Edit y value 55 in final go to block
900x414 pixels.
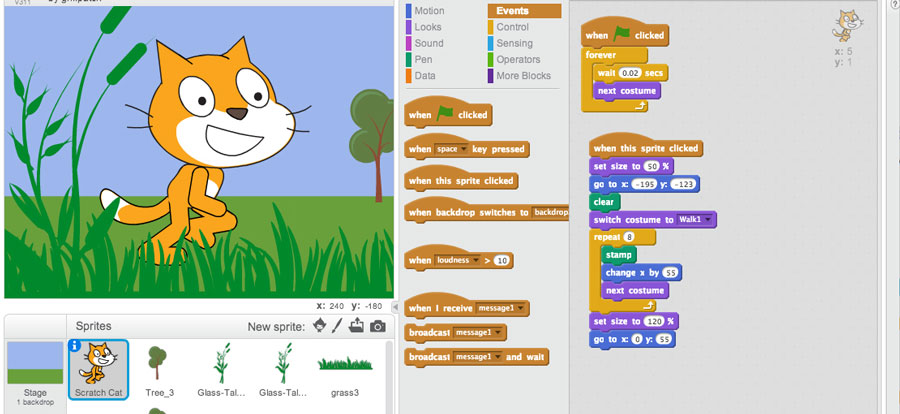point(665,339)
